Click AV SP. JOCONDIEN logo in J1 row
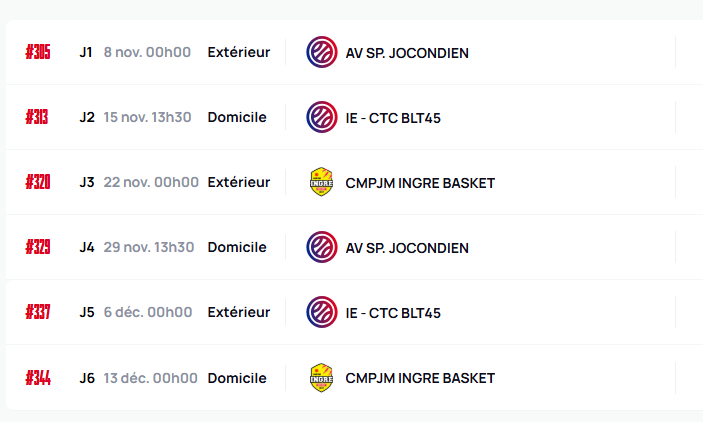 [x=321, y=52]
